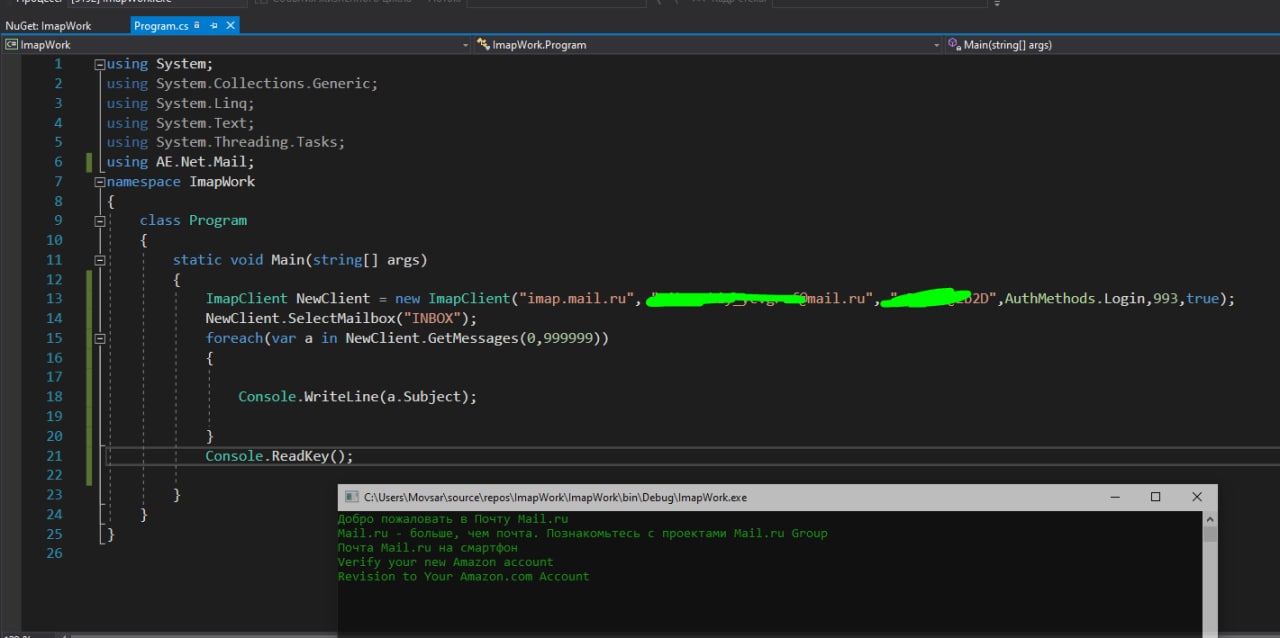Open the ImapWork.Program type dropdown
The width and height of the screenshot is (1280, 638).
(x=707, y=44)
